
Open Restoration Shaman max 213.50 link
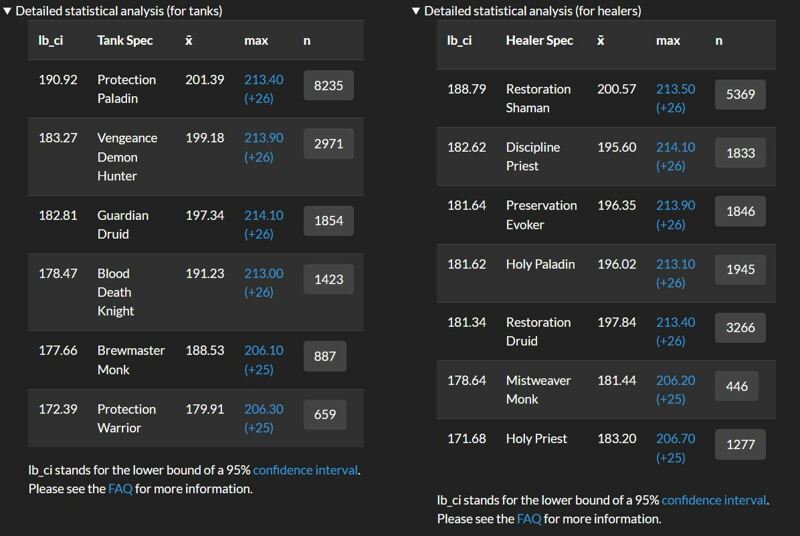[676, 98]
